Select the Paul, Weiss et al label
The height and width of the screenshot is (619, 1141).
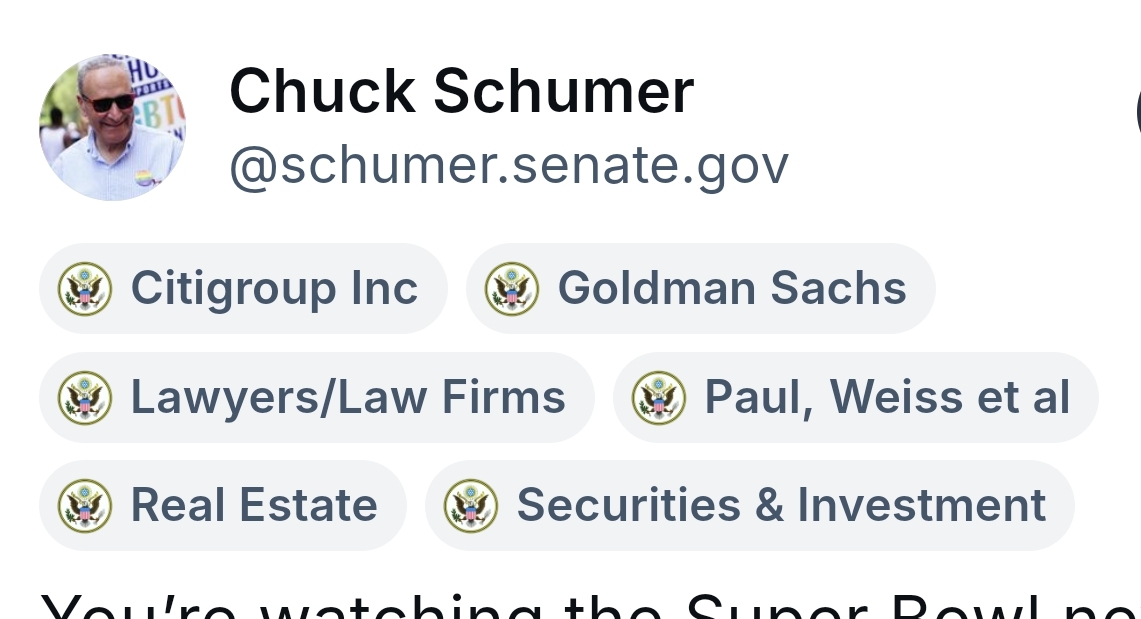887,398
